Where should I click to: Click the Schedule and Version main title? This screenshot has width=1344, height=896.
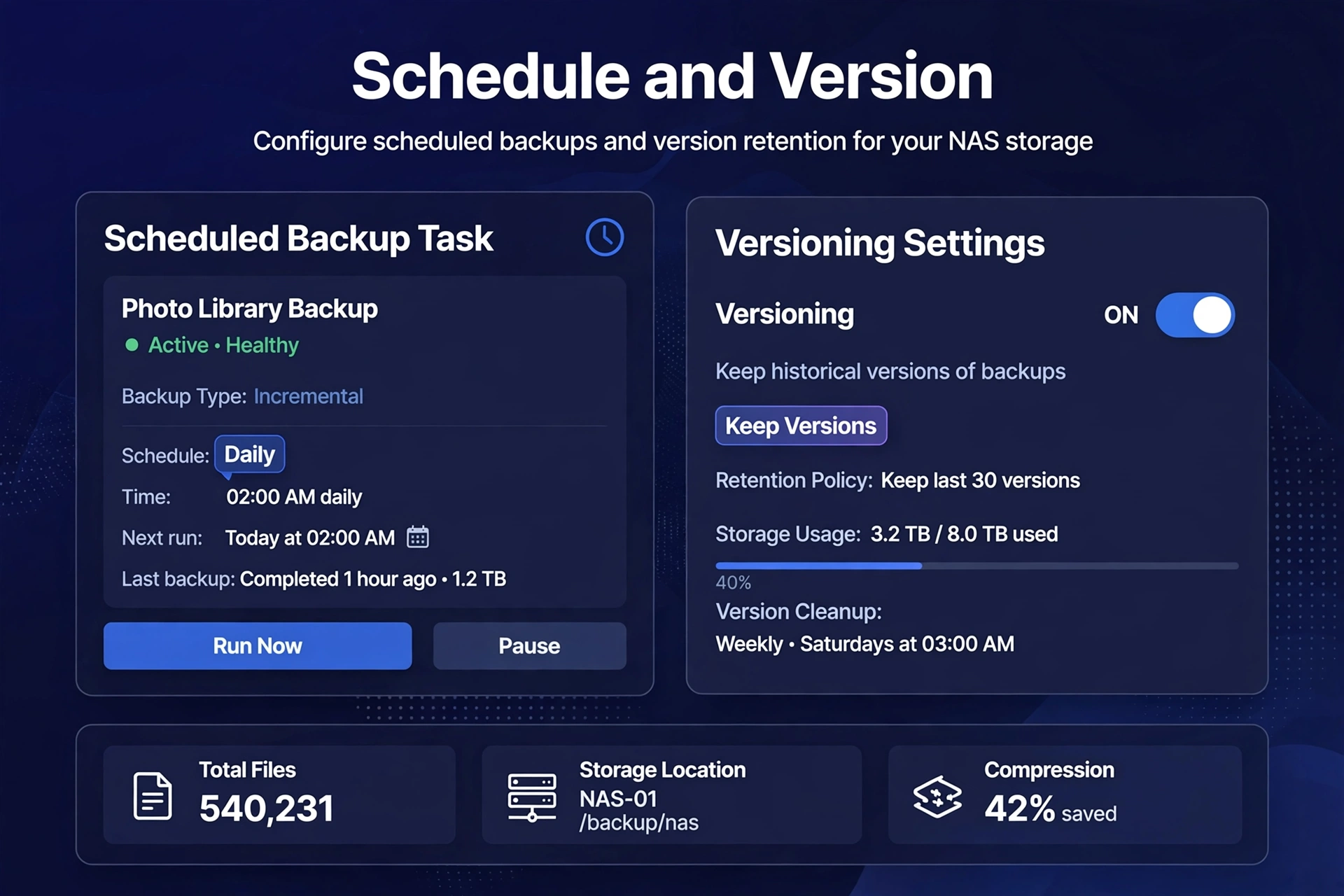pos(672,77)
